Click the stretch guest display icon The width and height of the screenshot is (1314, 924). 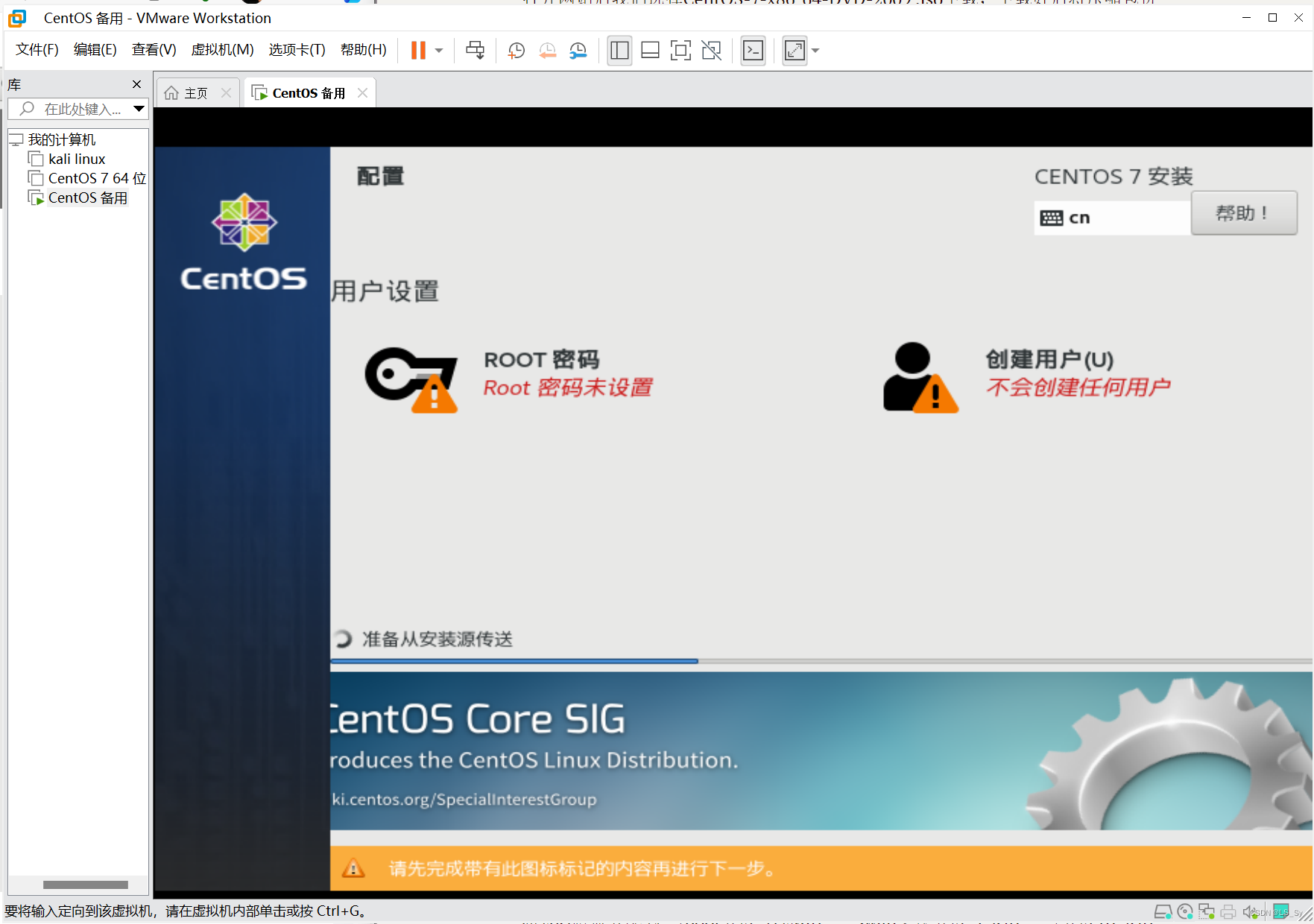point(795,50)
